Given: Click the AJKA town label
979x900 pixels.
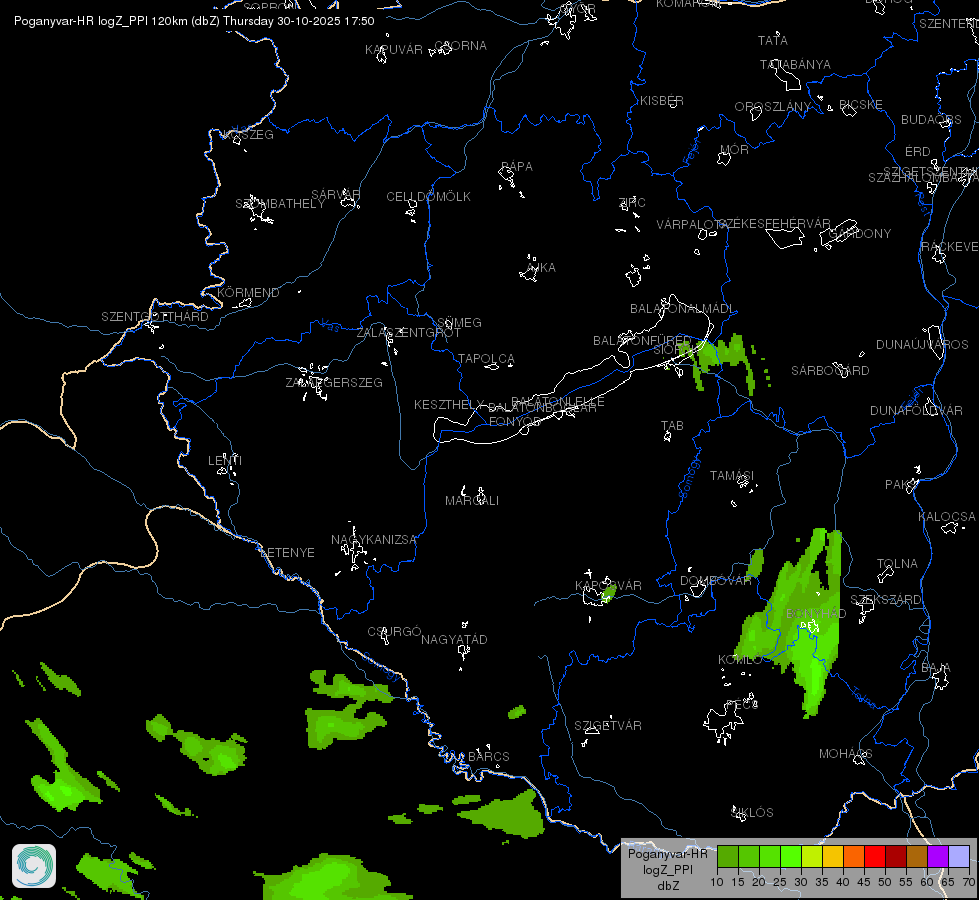Looking at the screenshot, I should point(541,268).
